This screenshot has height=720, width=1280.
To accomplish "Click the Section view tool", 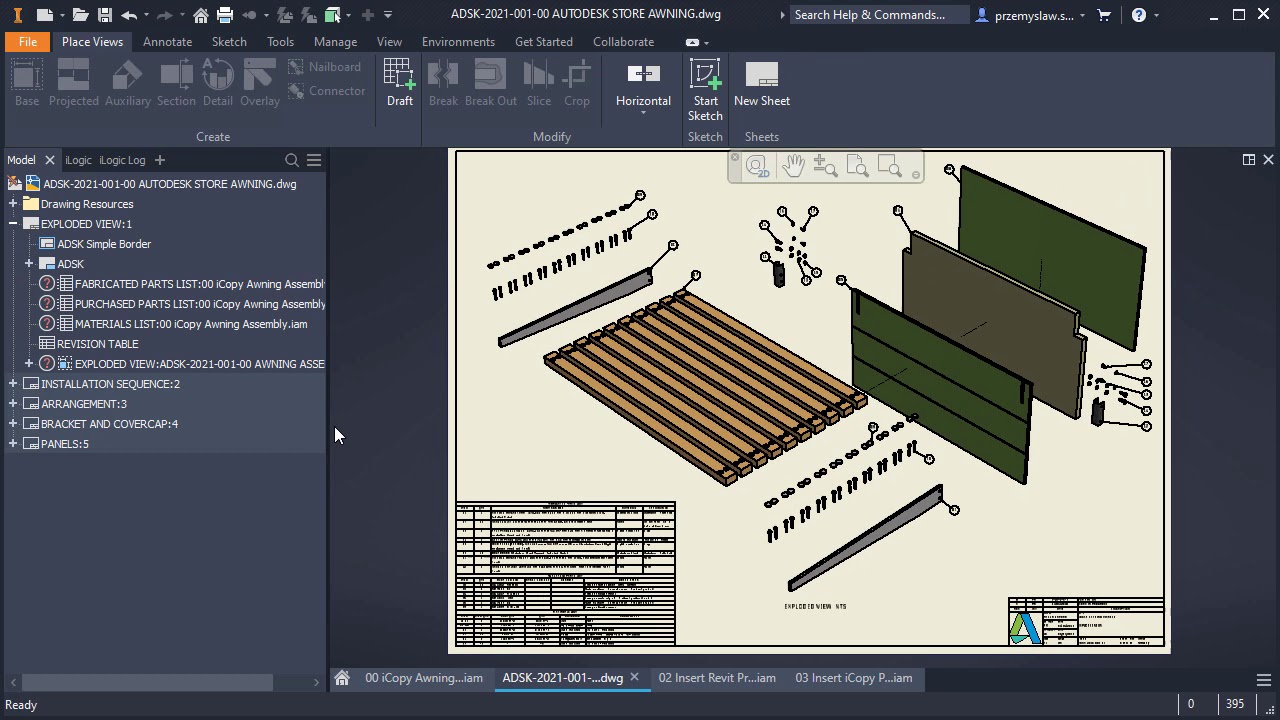I will coord(176,82).
